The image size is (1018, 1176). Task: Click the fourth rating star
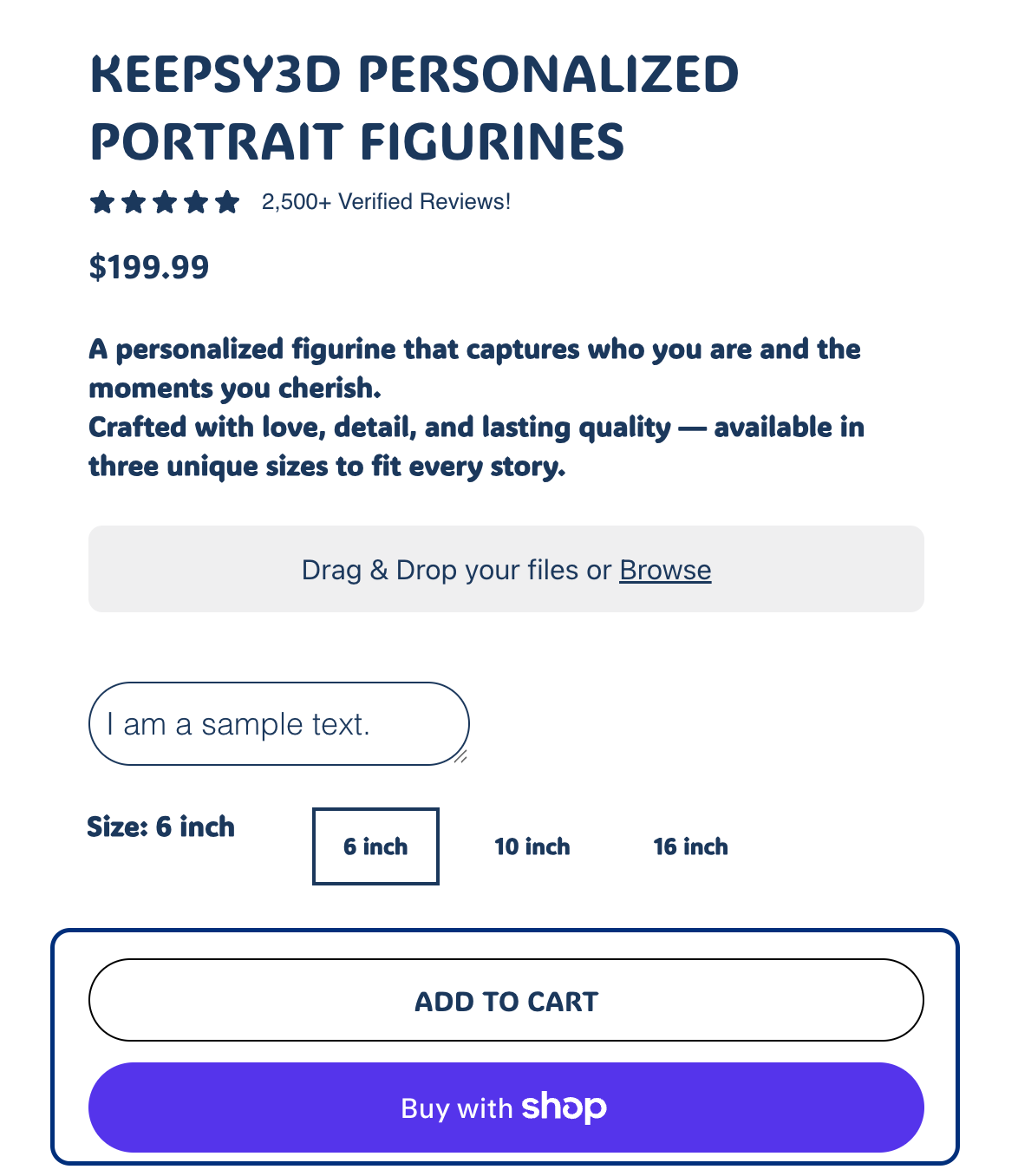point(196,202)
